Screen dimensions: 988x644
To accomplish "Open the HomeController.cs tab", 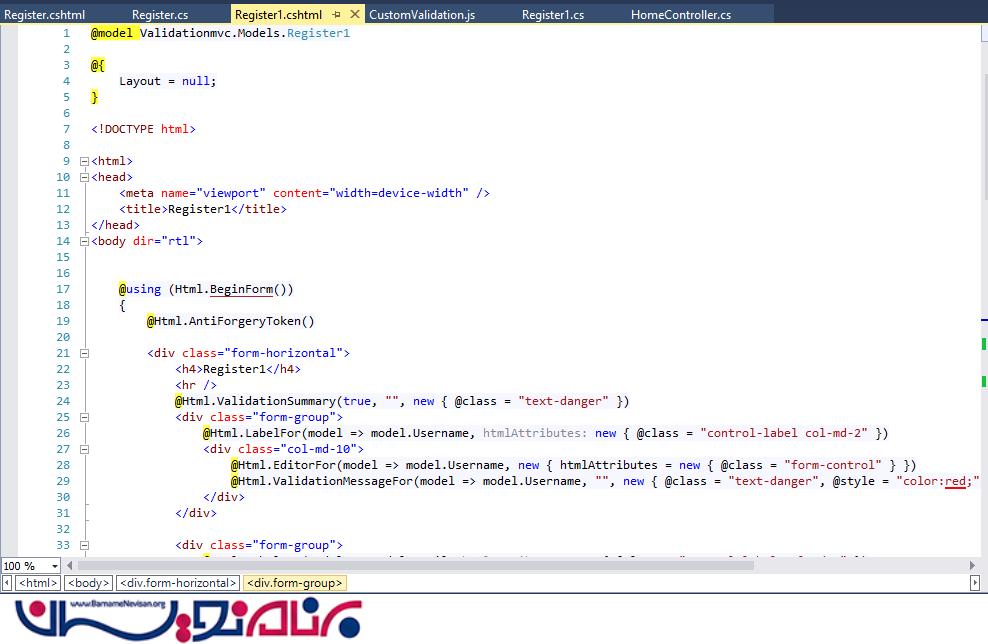I will (680, 15).
